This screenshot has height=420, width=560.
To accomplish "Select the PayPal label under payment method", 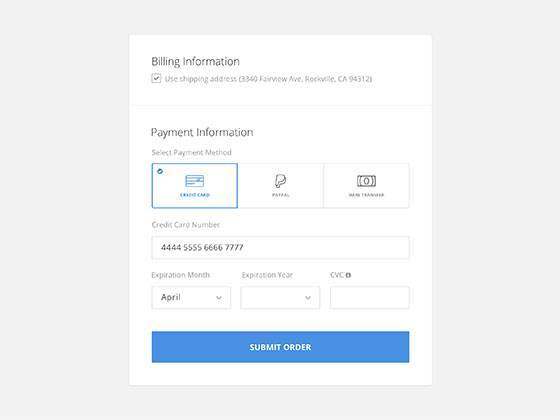I will 281,195.
